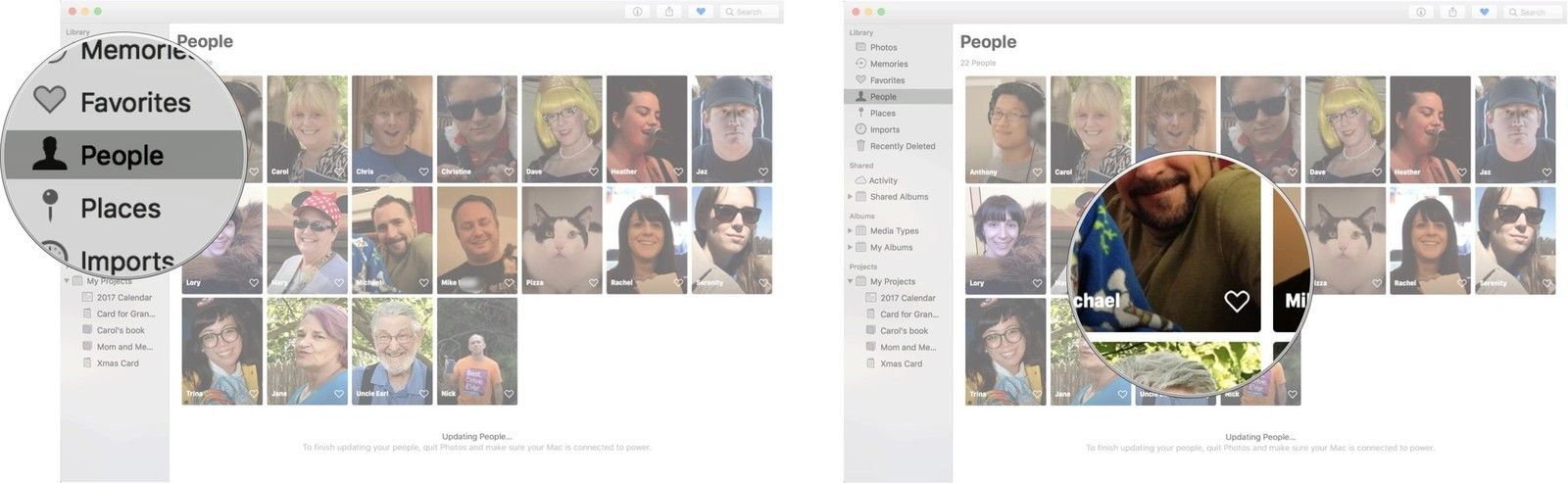
Task: Click the info button in the right window toolbar
Action: tap(1421, 12)
